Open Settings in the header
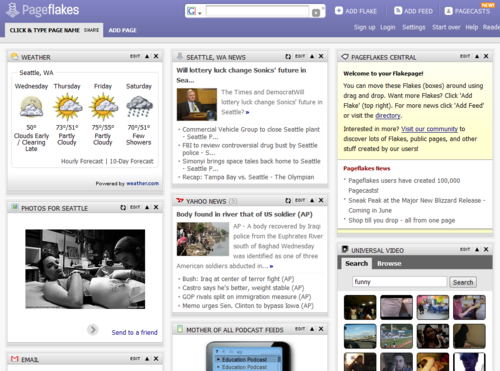This screenshot has height=371, width=500. (414, 27)
